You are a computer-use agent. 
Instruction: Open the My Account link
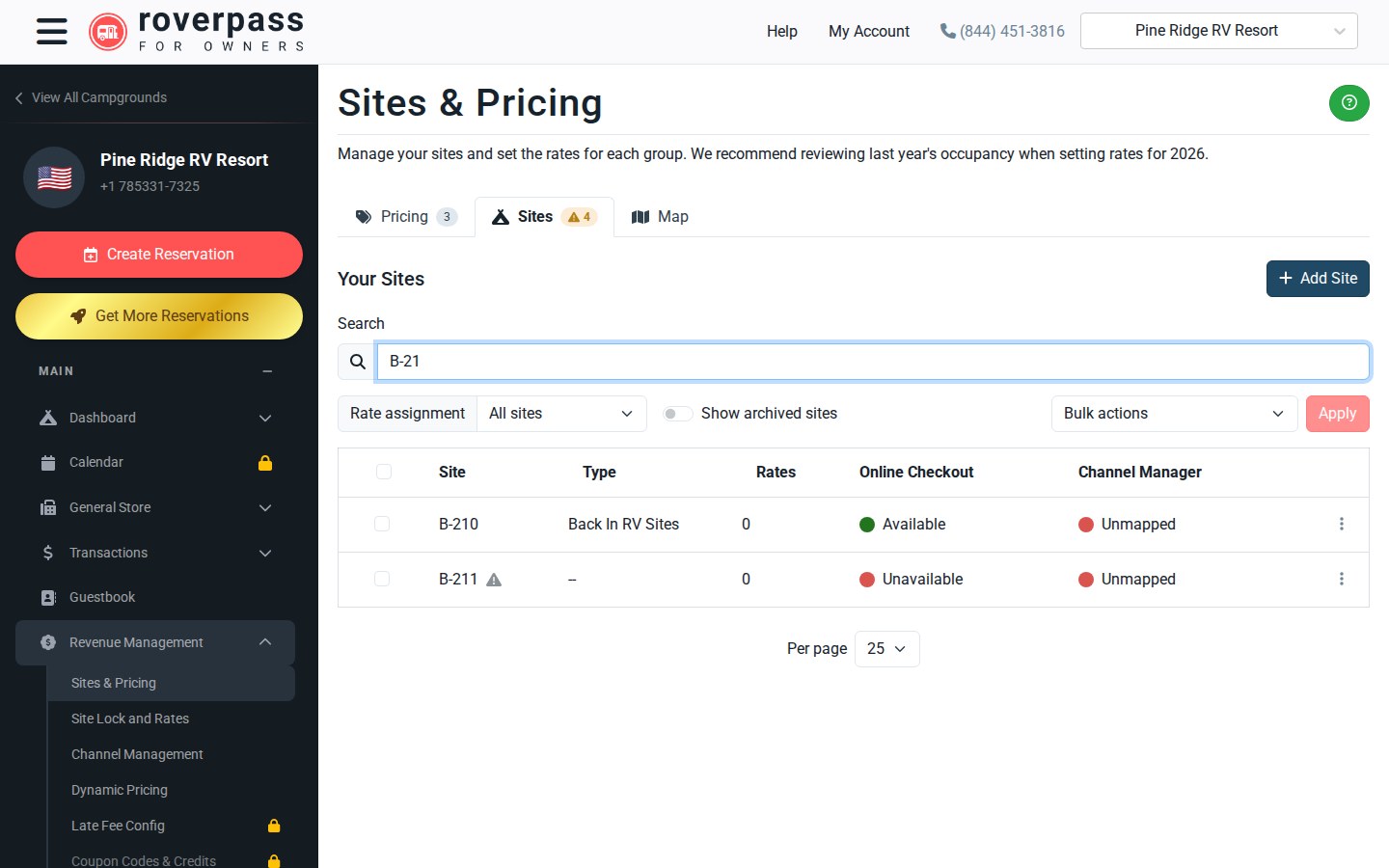coord(869,31)
